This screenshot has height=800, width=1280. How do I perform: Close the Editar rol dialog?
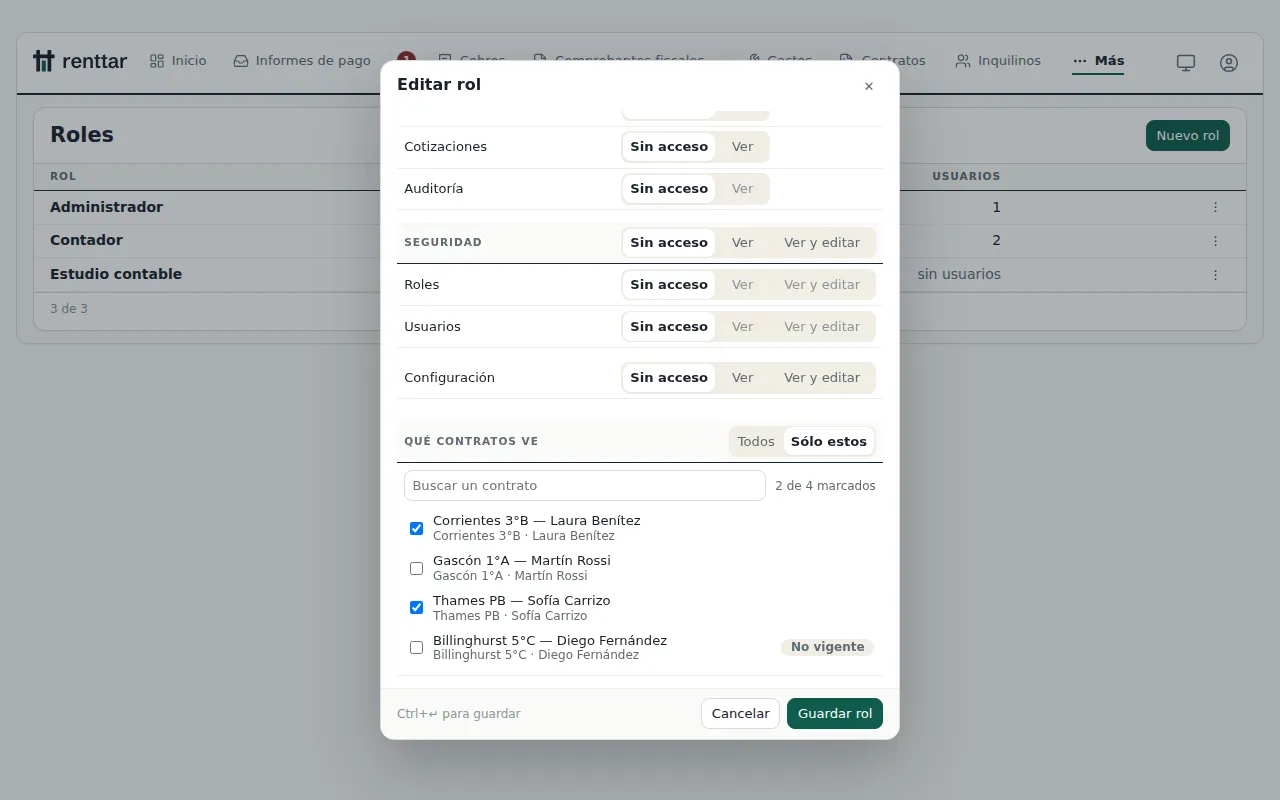pyautogui.click(x=868, y=86)
